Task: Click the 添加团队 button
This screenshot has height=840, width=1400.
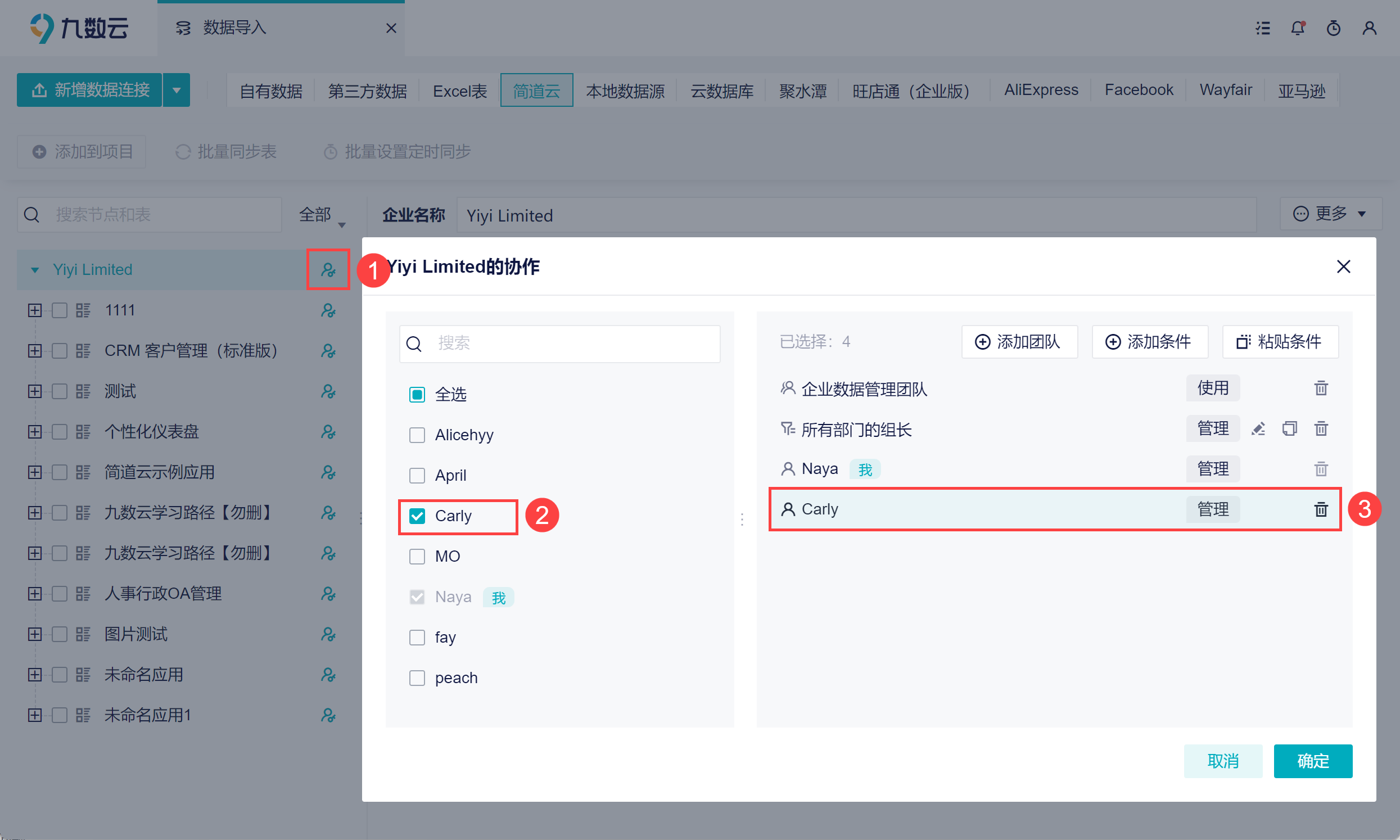Action: pyautogui.click(x=1019, y=342)
